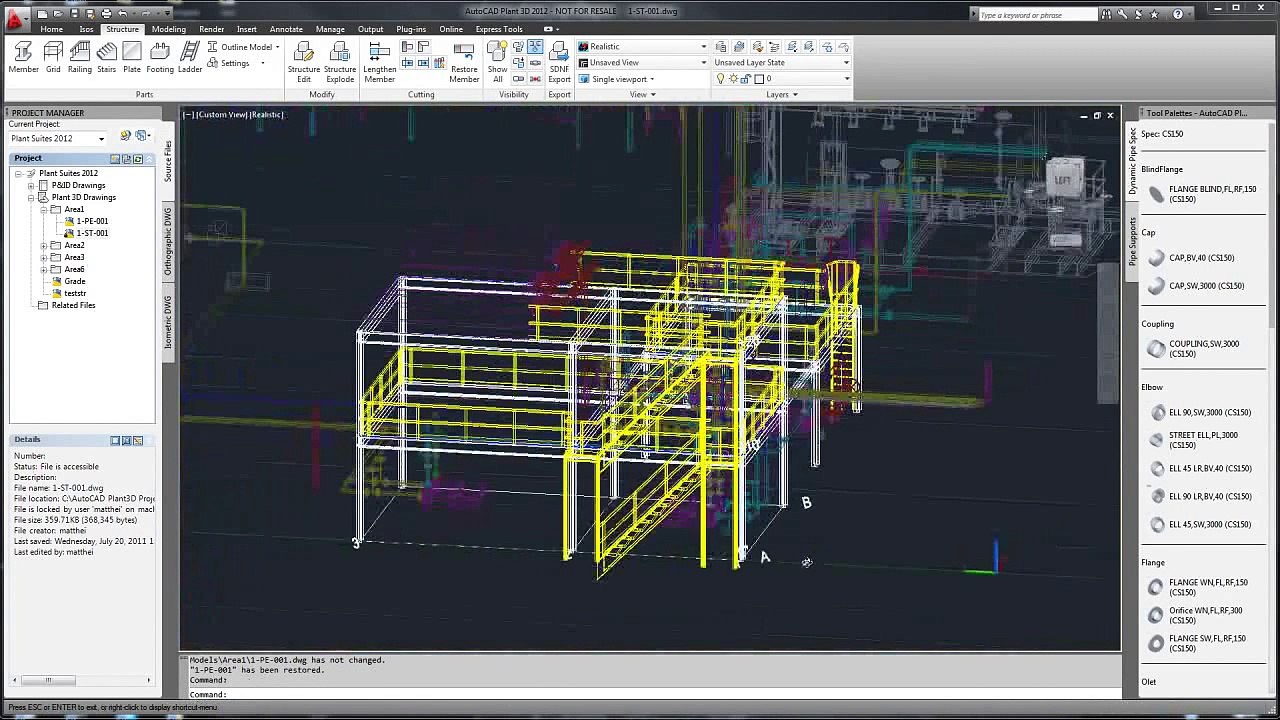
Task: Switch to the Modeling ribbon tab
Action: tap(169, 29)
